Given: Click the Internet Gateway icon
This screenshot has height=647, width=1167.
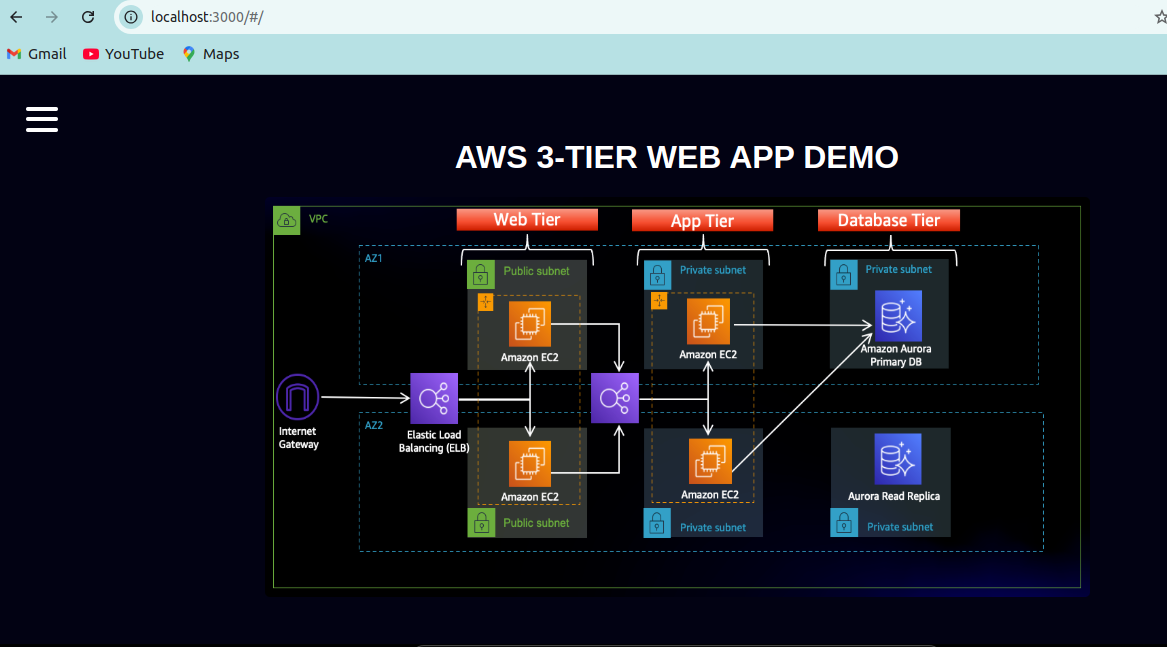Looking at the screenshot, I should point(298,397).
